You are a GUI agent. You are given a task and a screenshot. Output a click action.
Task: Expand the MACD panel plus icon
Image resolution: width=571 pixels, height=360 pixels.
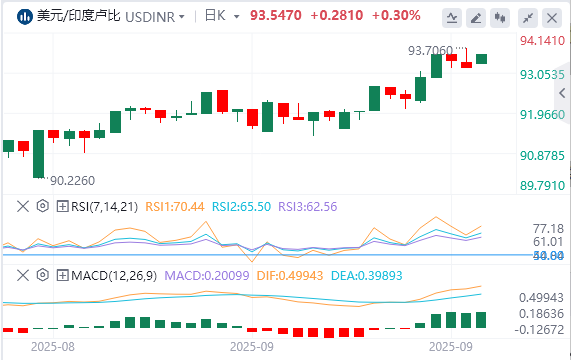click(x=62, y=276)
